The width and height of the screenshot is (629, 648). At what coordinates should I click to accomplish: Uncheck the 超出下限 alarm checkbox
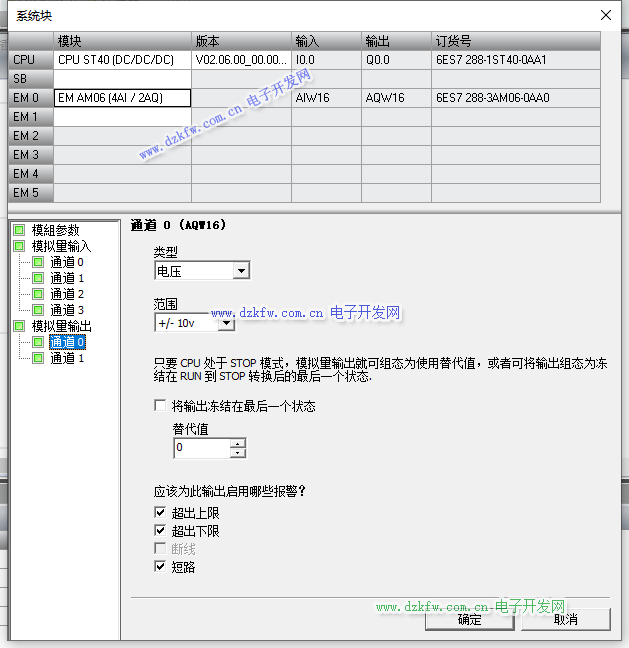[x=160, y=531]
